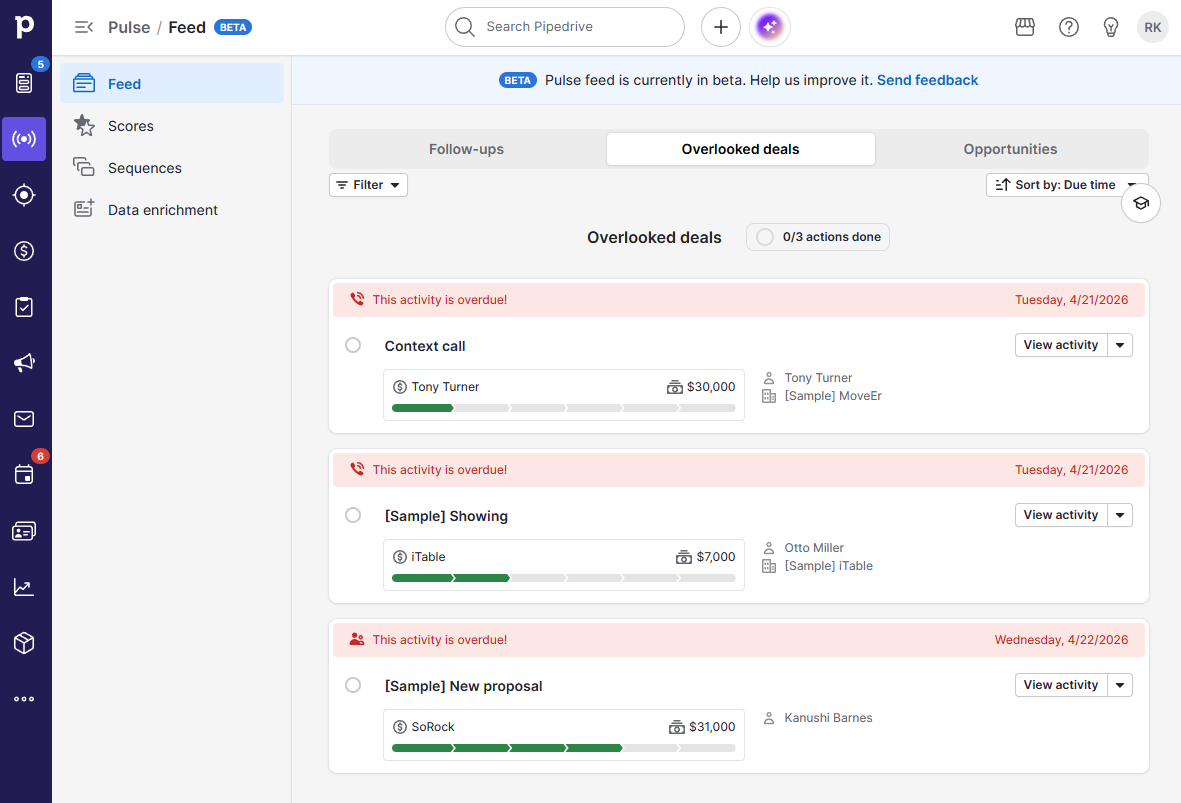Screen dimensions: 1181x803
Task: Open Activities calendar showing 6 notifications
Action: (x=24, y=475)
